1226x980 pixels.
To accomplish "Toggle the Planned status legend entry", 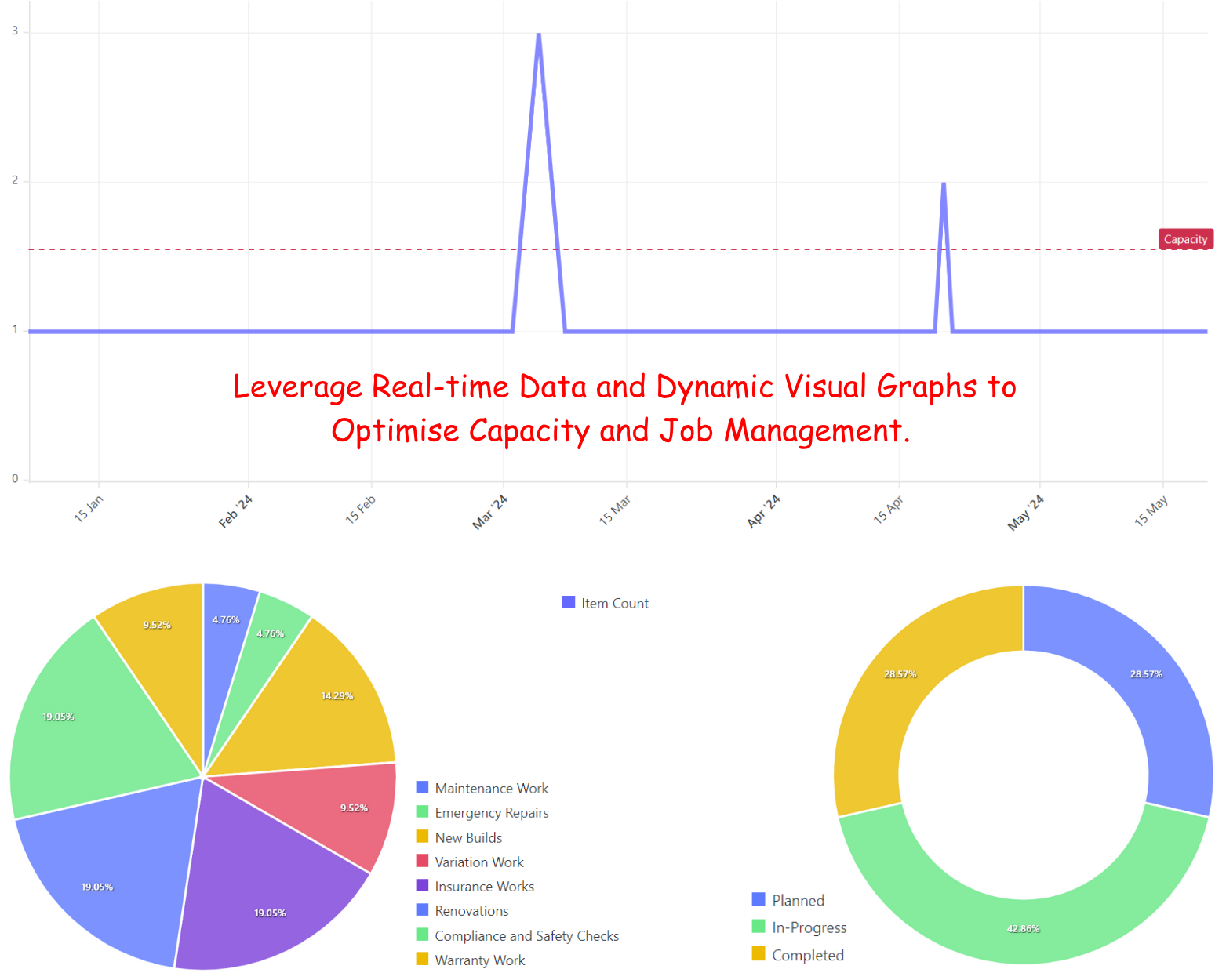I will click(x=798, y=900).
